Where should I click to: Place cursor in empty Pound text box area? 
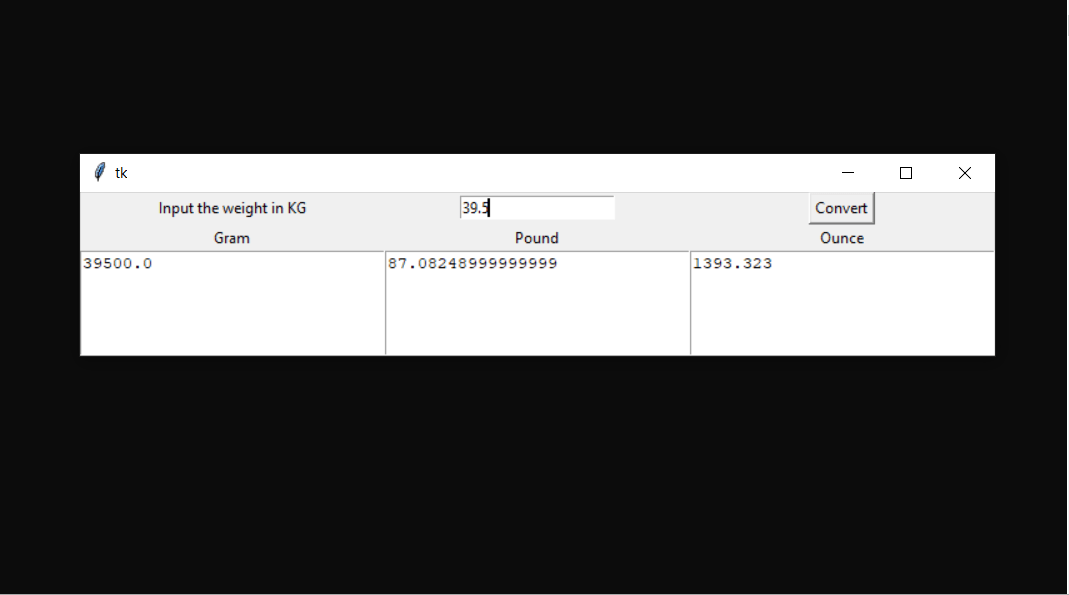coord(537,314)
